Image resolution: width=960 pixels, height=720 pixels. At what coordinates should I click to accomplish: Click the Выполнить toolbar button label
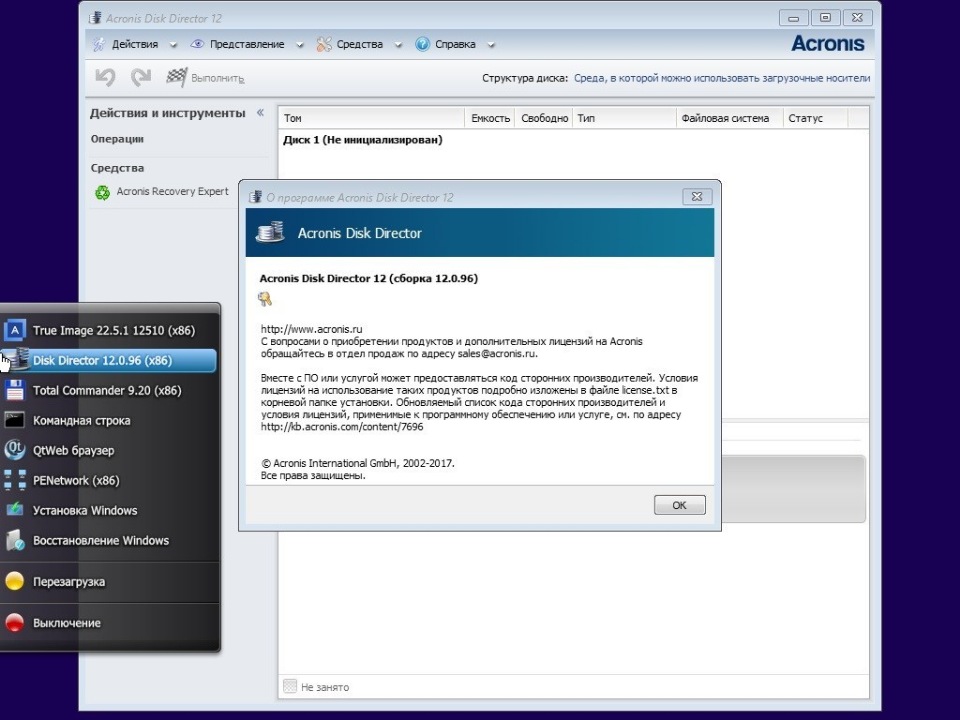(x=217, y=78)
